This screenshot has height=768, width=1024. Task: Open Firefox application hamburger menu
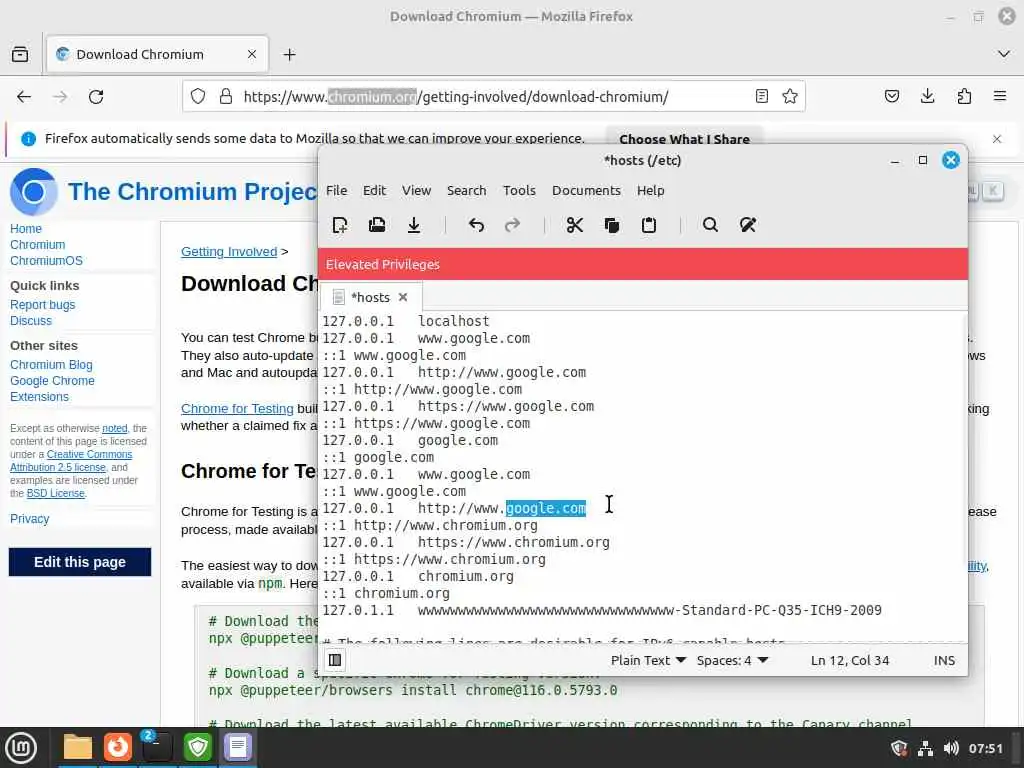pyautogui.click(x=1000, y=97)
